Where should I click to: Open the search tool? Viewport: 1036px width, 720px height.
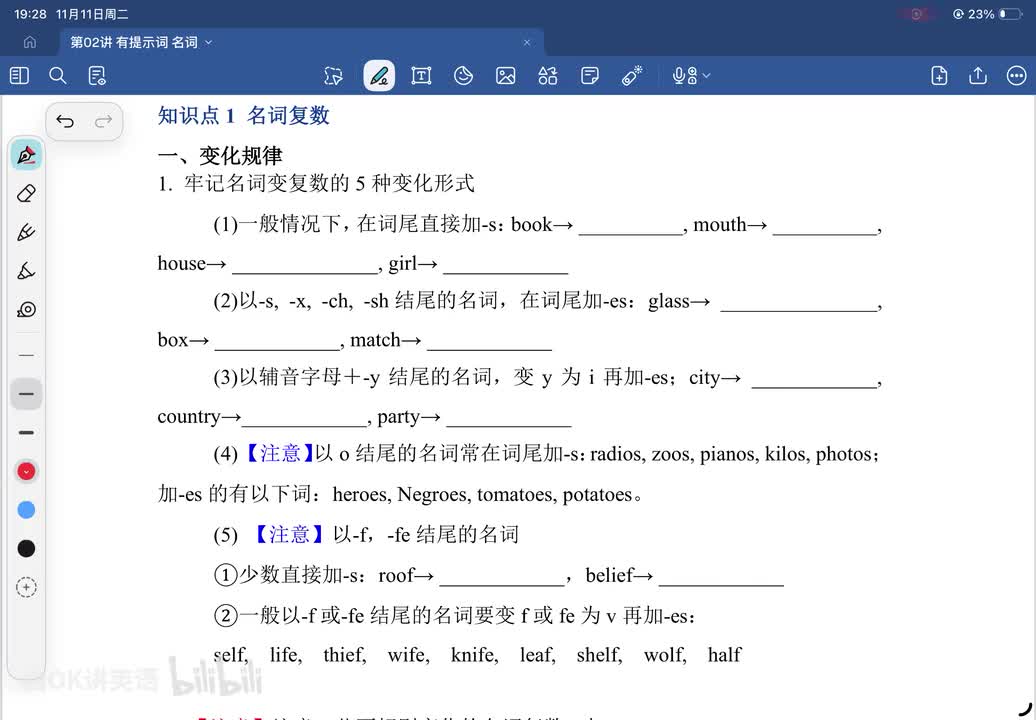coord(57,76)
